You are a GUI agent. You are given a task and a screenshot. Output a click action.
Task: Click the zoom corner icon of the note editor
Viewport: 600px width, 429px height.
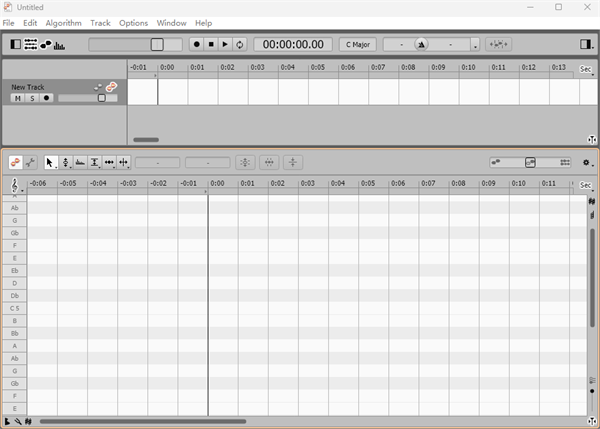coord(592,421)
